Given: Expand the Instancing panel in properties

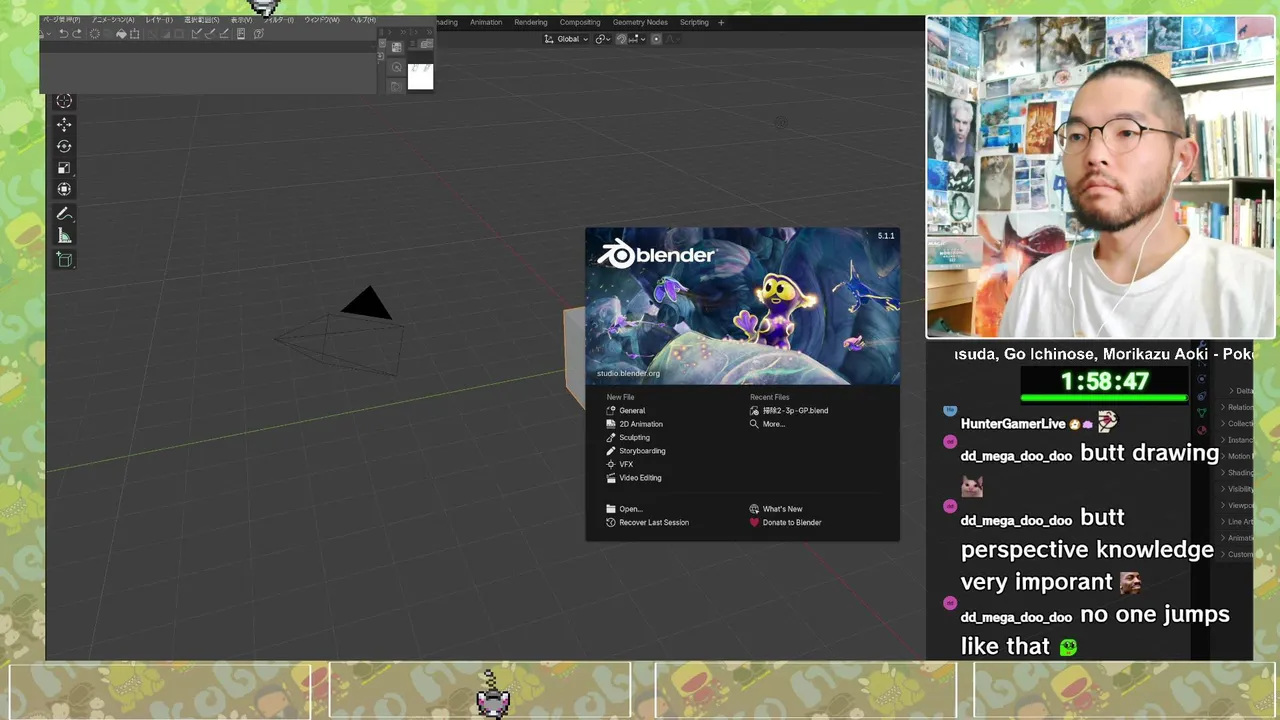Looking at the screenshot, I should 1238,440.
